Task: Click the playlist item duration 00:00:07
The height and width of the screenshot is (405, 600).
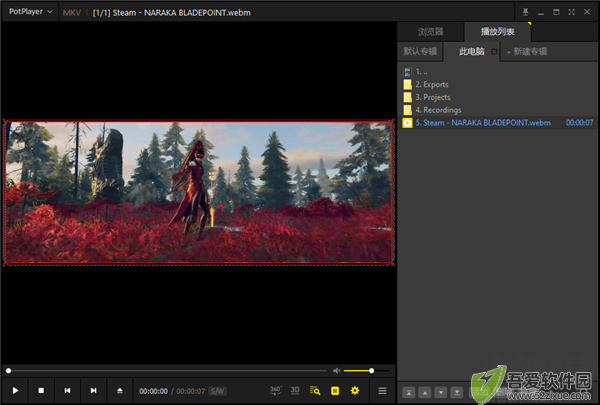Action: (579, 123)
